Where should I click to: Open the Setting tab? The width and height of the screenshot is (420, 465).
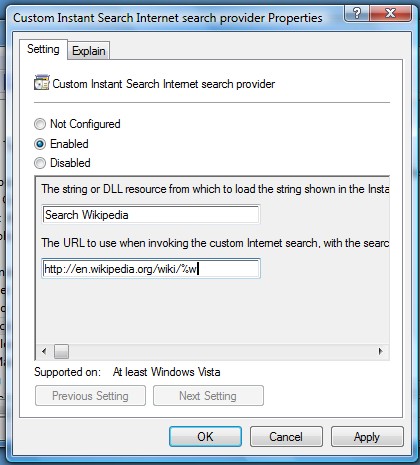pos(43,49)
